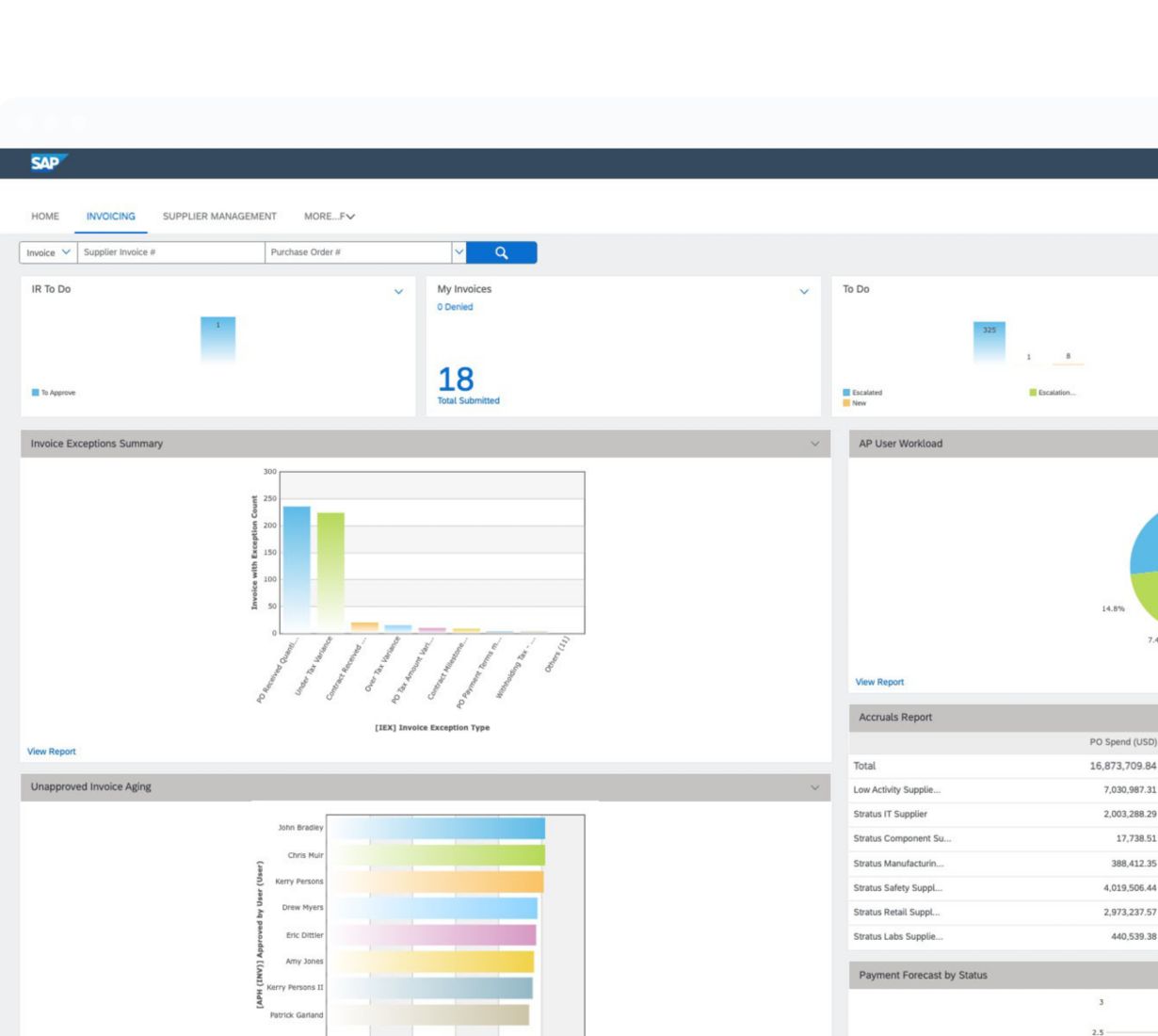Click the Purchase Order # field
Image resolution: width=1158 pixels, height=1036 pixels.
point(358,252)
